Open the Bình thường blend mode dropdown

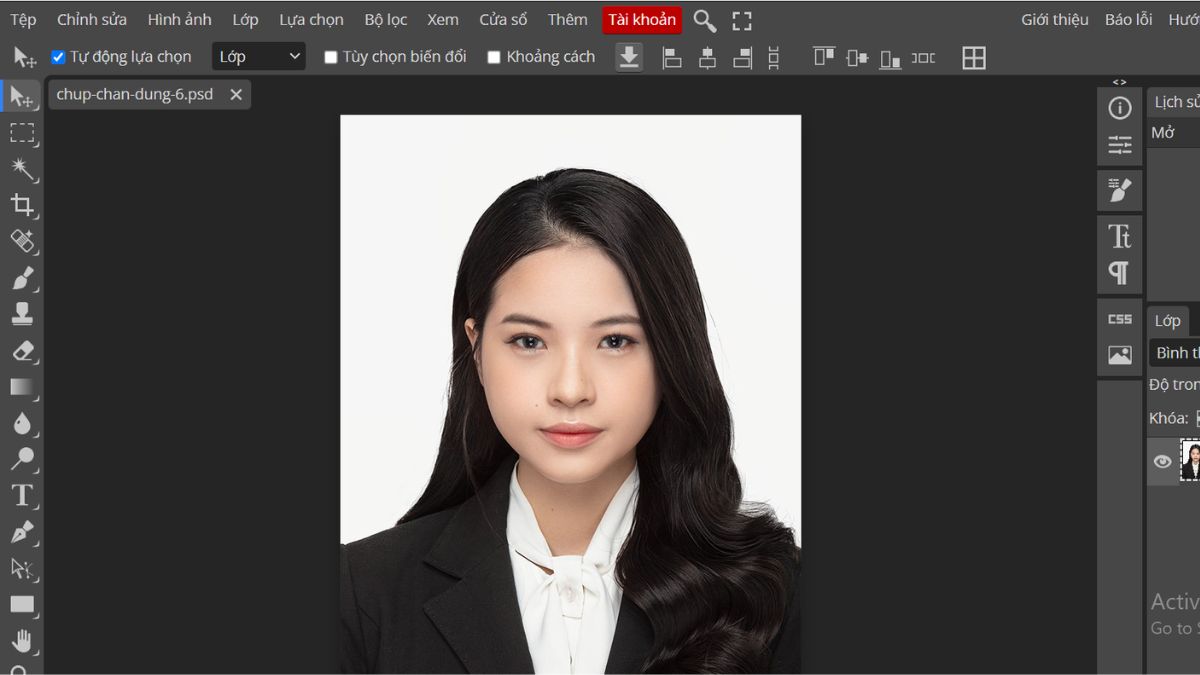pos(1178,352)
